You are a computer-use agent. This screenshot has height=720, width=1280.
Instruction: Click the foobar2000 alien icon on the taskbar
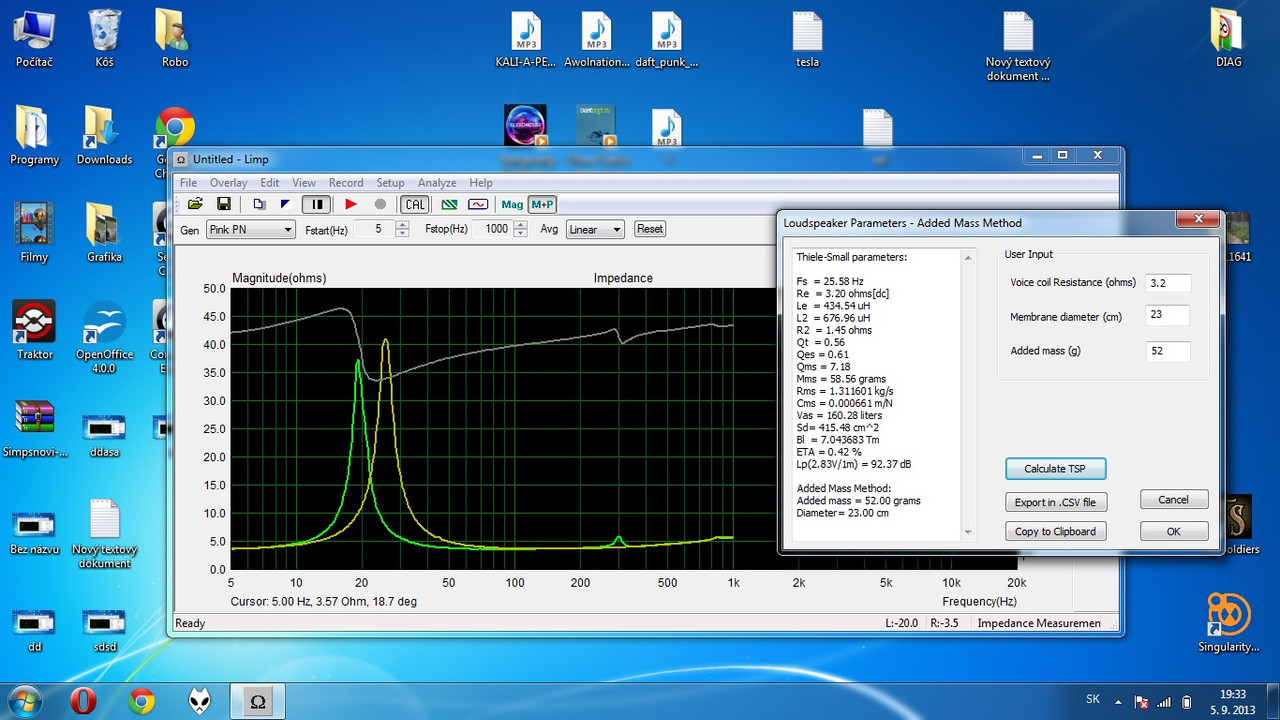click(x=200, y=702)
